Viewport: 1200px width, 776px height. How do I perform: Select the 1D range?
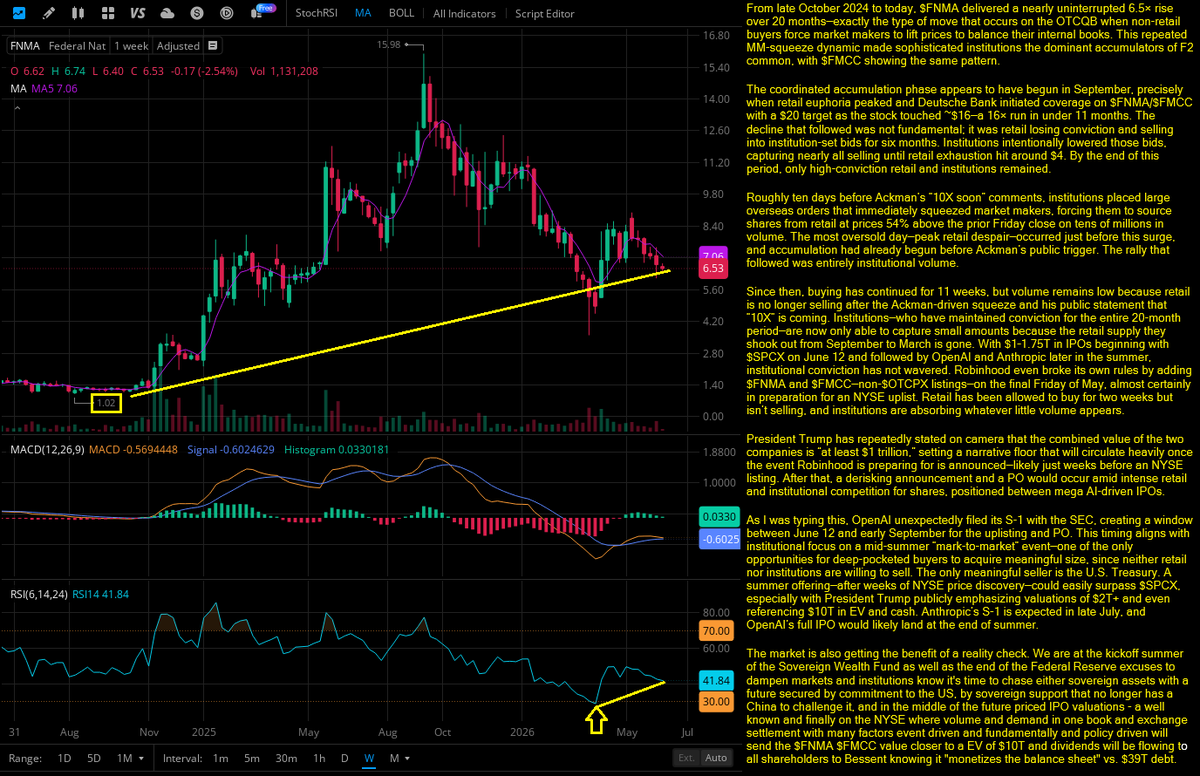(64, 759)
